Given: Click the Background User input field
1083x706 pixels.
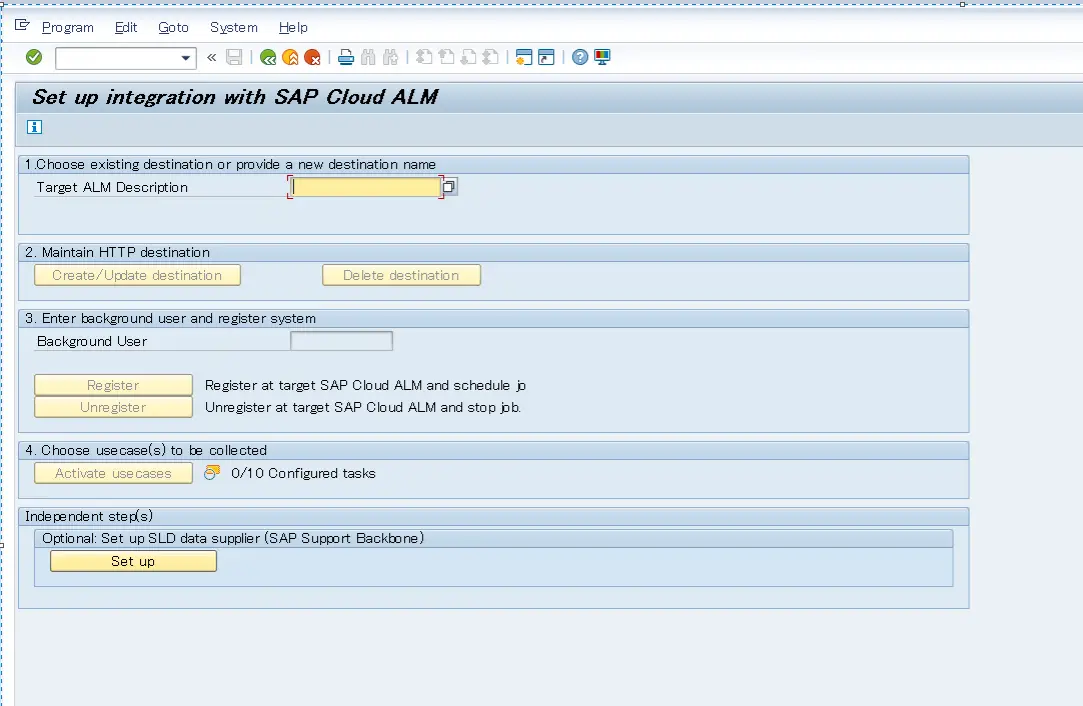Looking at the screenshot, I should pos(341,341).
